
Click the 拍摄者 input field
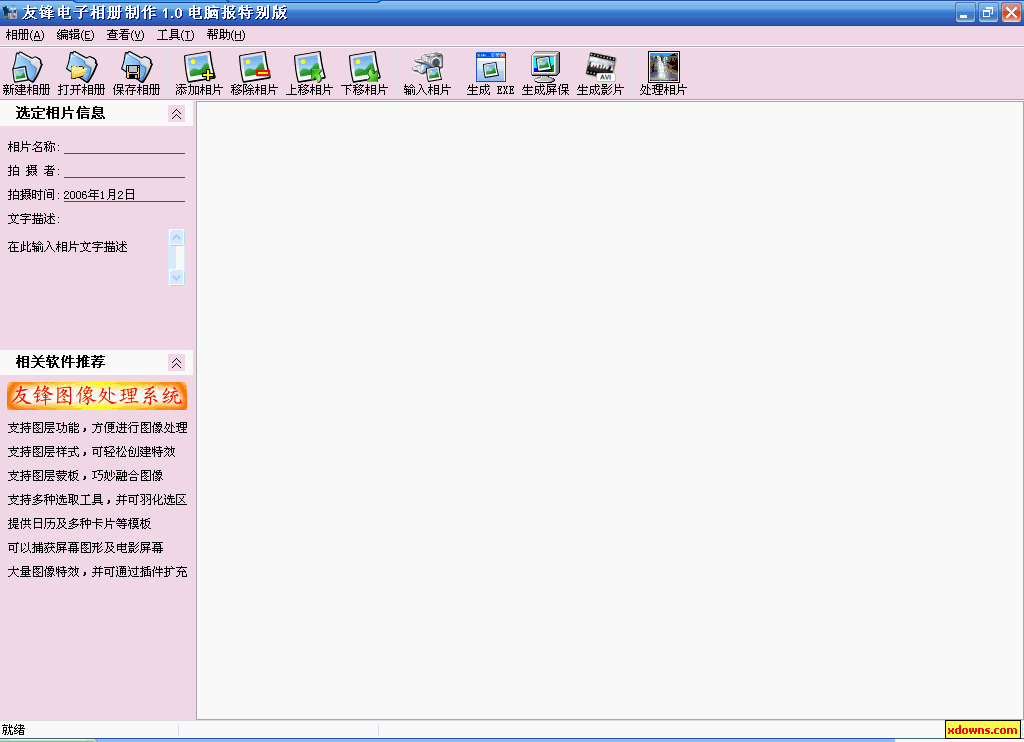coord(124,170)
